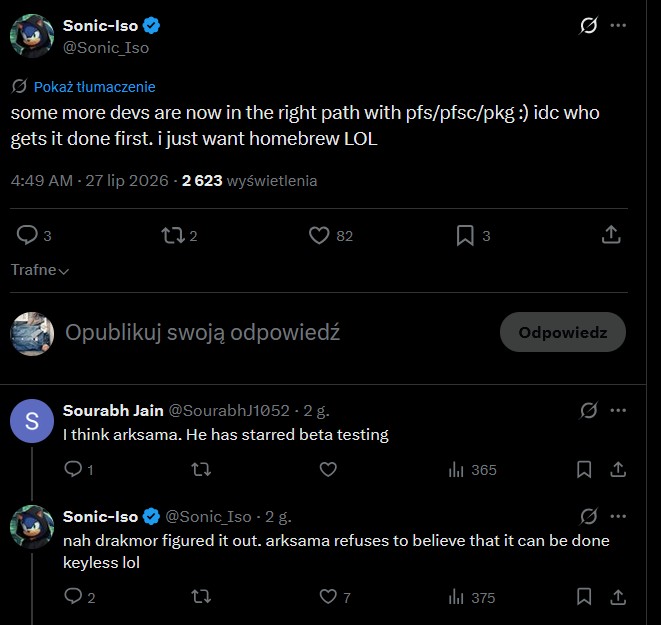Like Sourabh Jain's reply
661x625 pixels.
[328, 469]
